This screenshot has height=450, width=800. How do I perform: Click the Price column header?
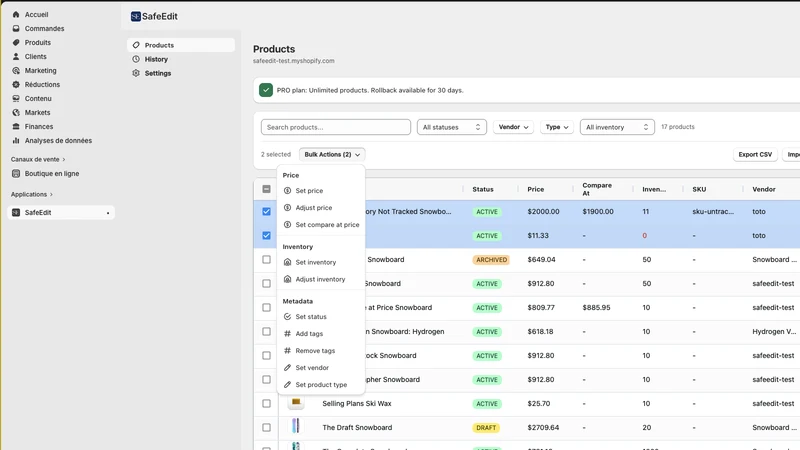pyautogui.click(x=536, y=189)
